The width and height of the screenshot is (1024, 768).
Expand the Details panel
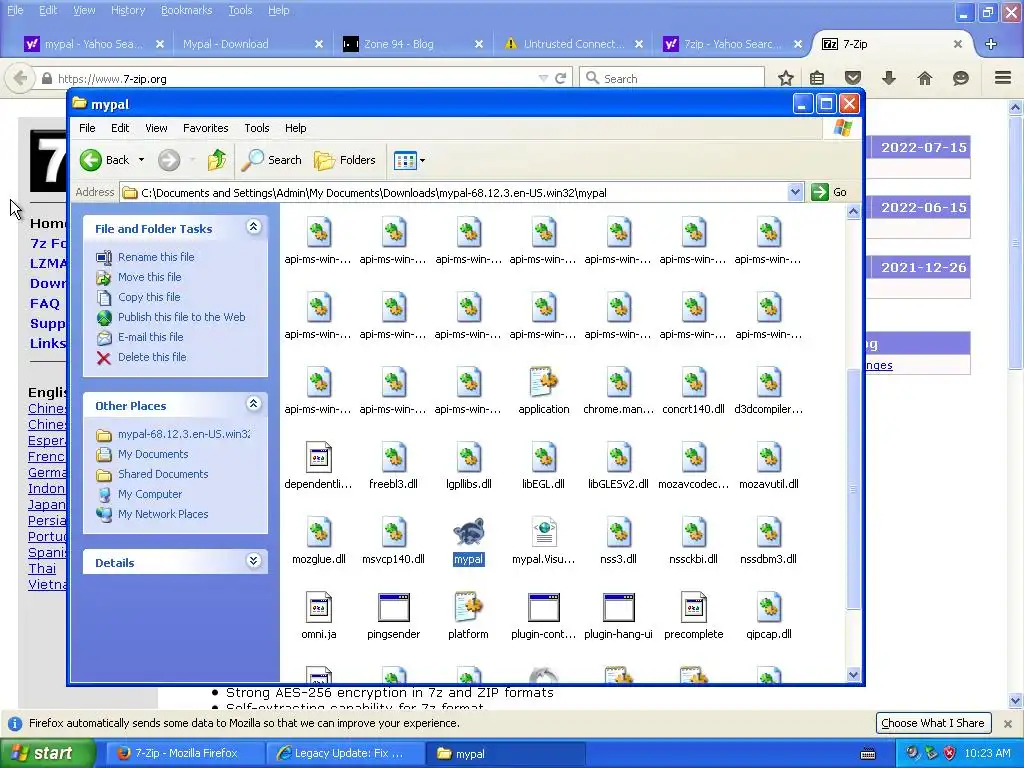coord(253,561)
